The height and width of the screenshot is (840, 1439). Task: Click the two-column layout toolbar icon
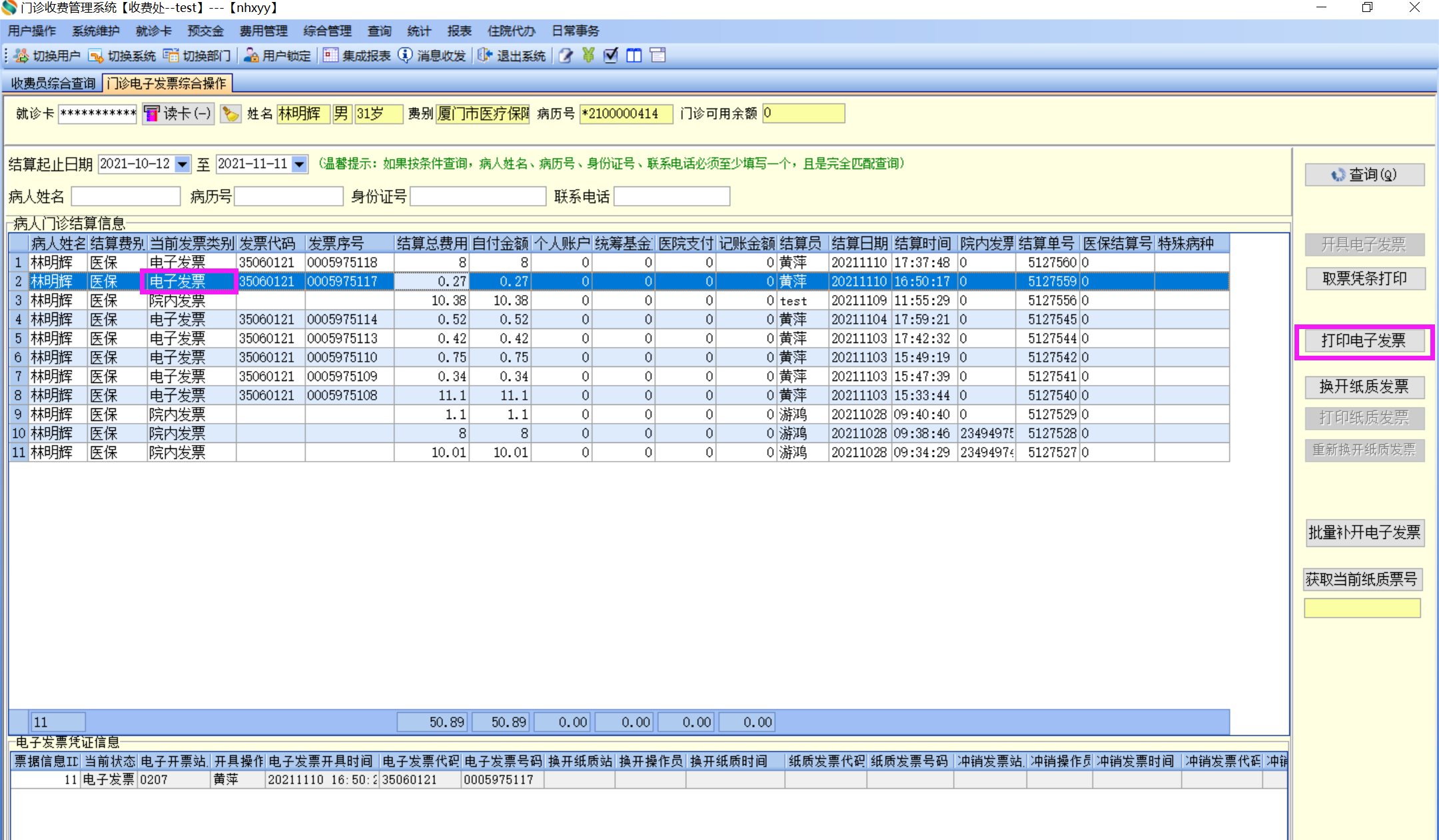[634, 55]
